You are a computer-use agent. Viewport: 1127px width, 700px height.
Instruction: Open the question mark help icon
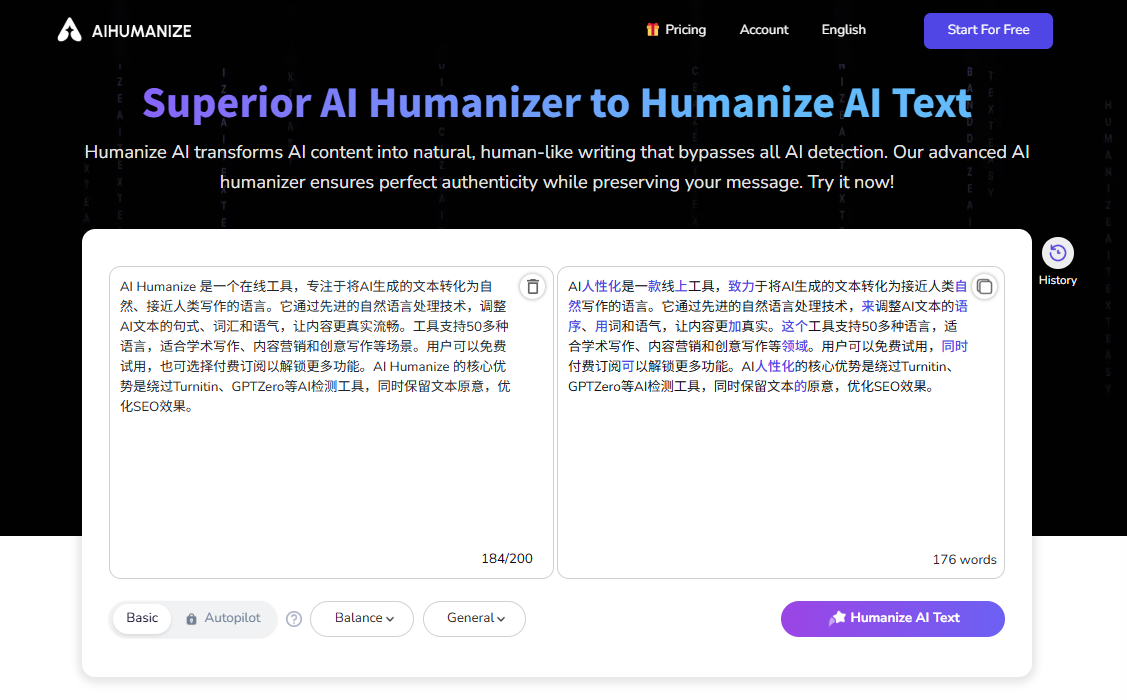coord(294,619)
